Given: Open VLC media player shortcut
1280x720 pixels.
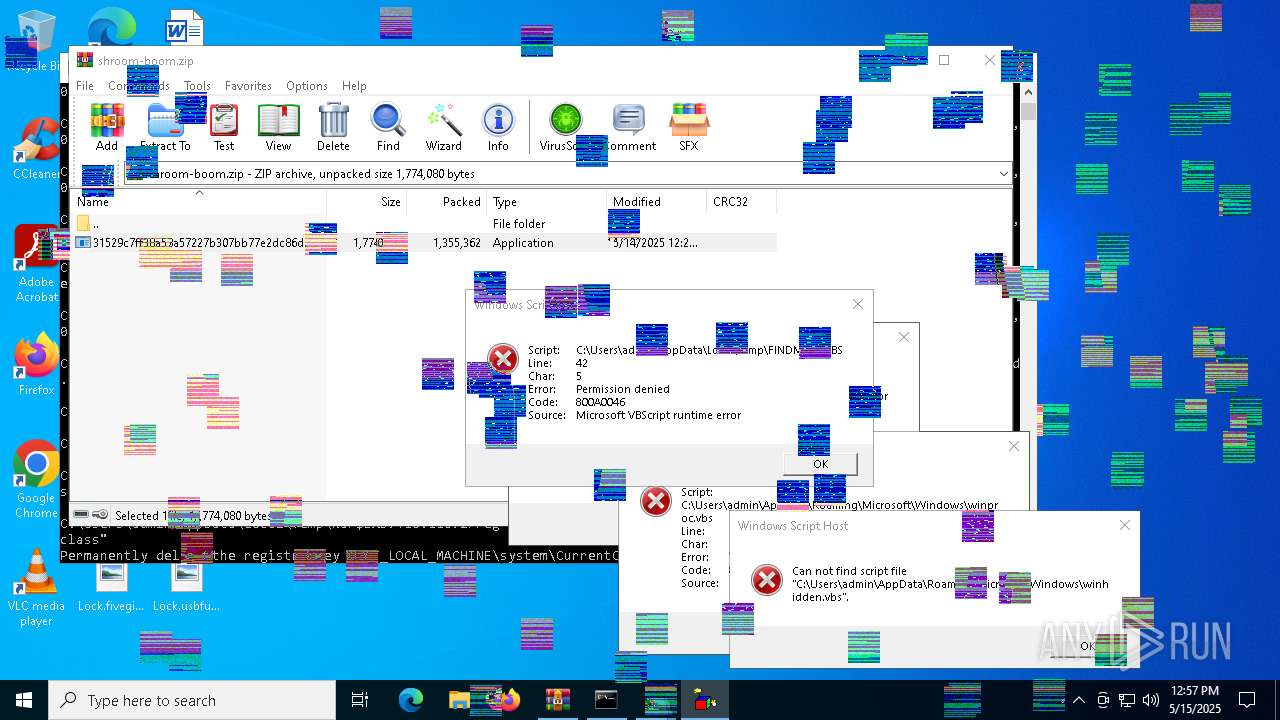Looking at the screenshot, I should coord(36,588).
